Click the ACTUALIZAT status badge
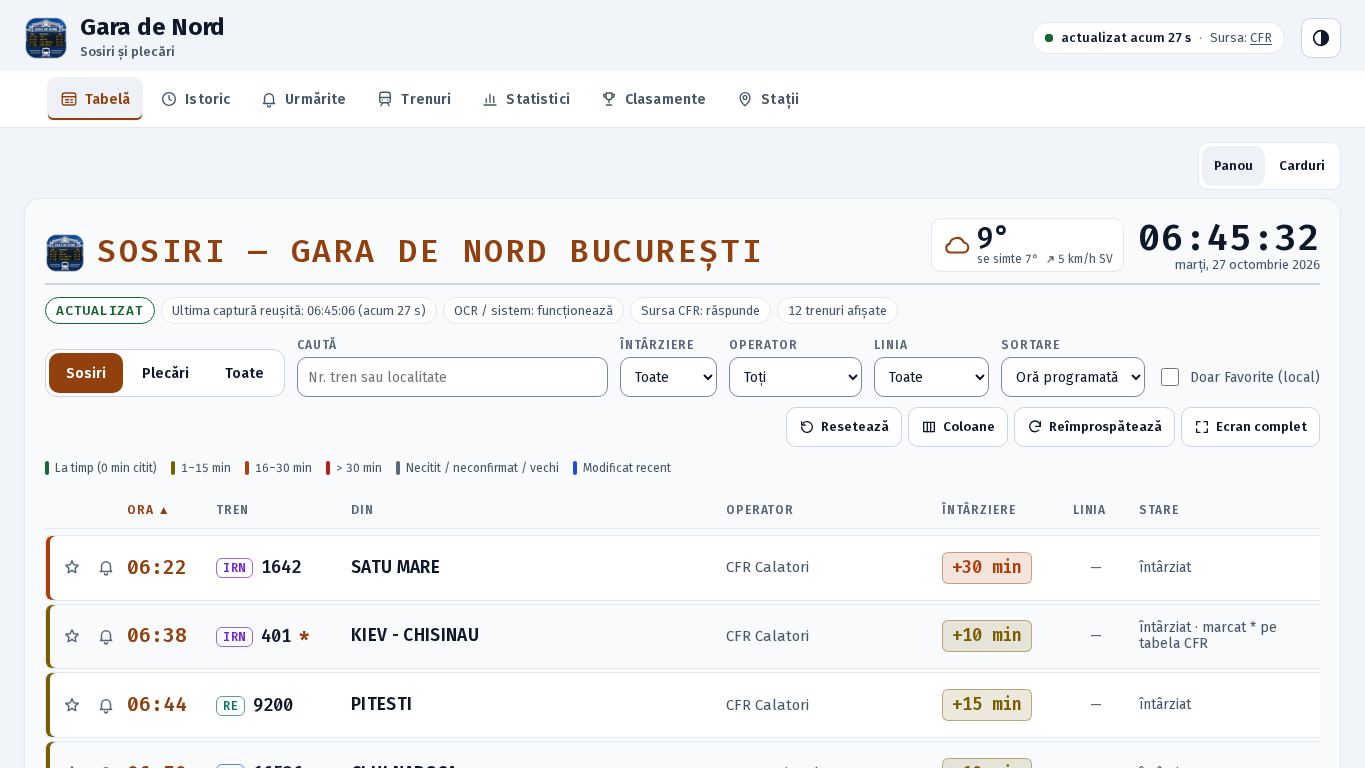 [x=100, y=311]
